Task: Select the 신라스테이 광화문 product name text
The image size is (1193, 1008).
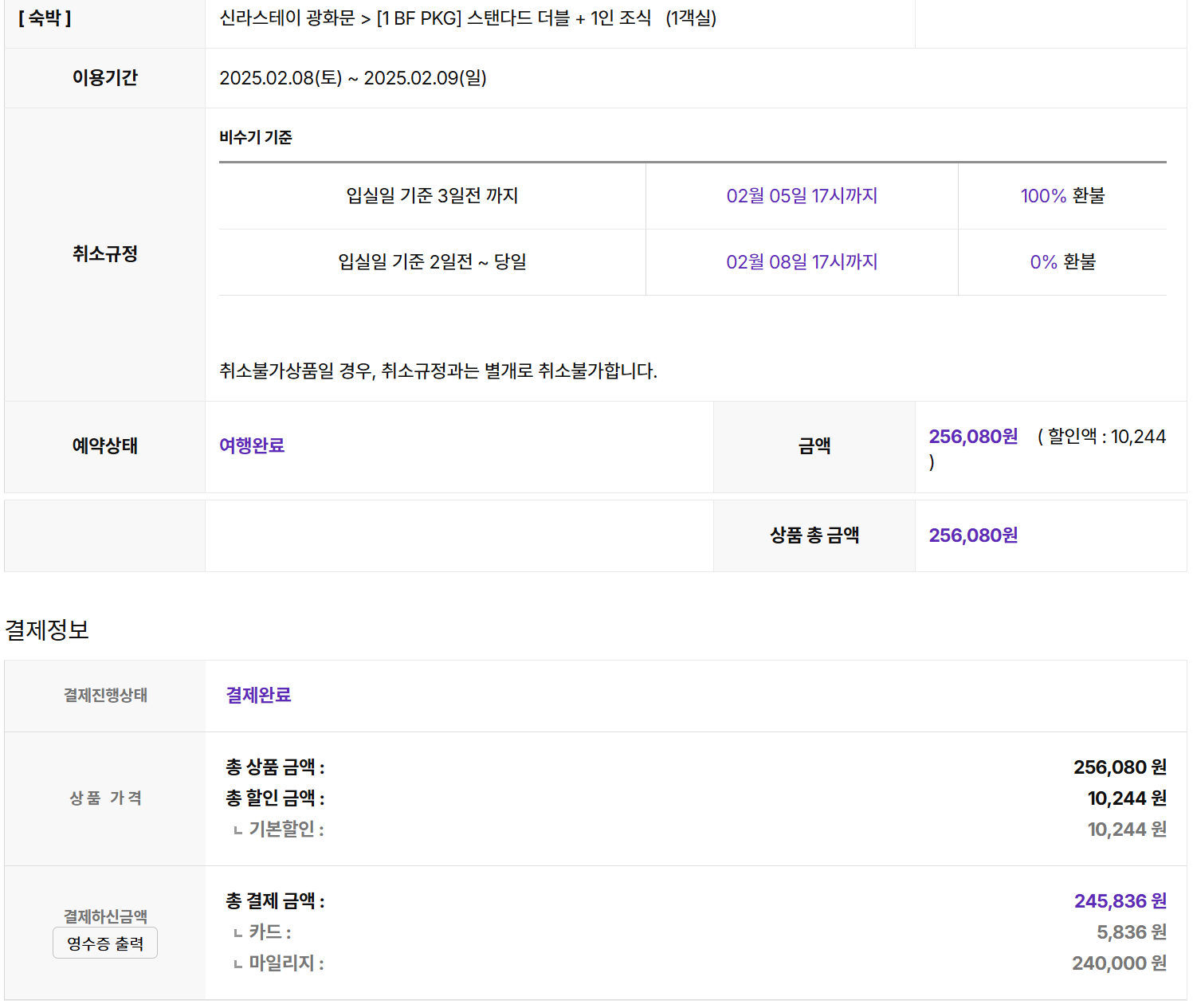Action: pos(288,18)
